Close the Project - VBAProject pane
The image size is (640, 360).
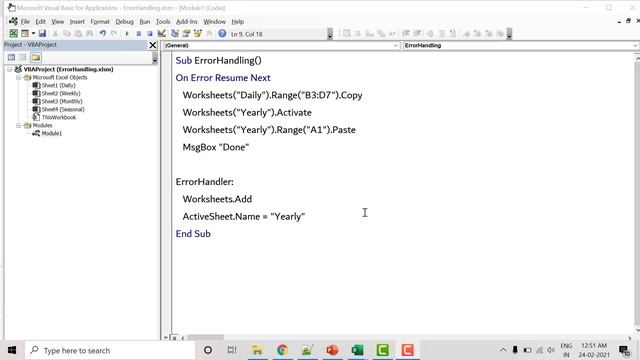153,45
